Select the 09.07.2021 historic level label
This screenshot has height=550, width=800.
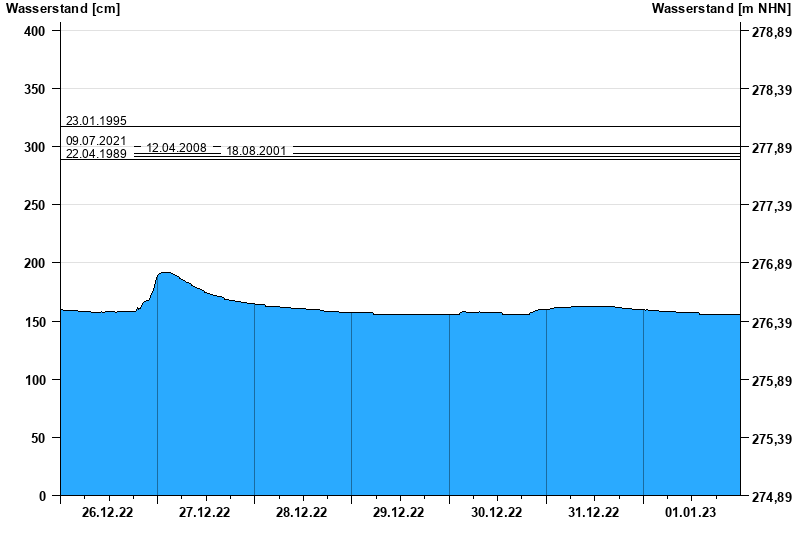click(x=96, y=141)
